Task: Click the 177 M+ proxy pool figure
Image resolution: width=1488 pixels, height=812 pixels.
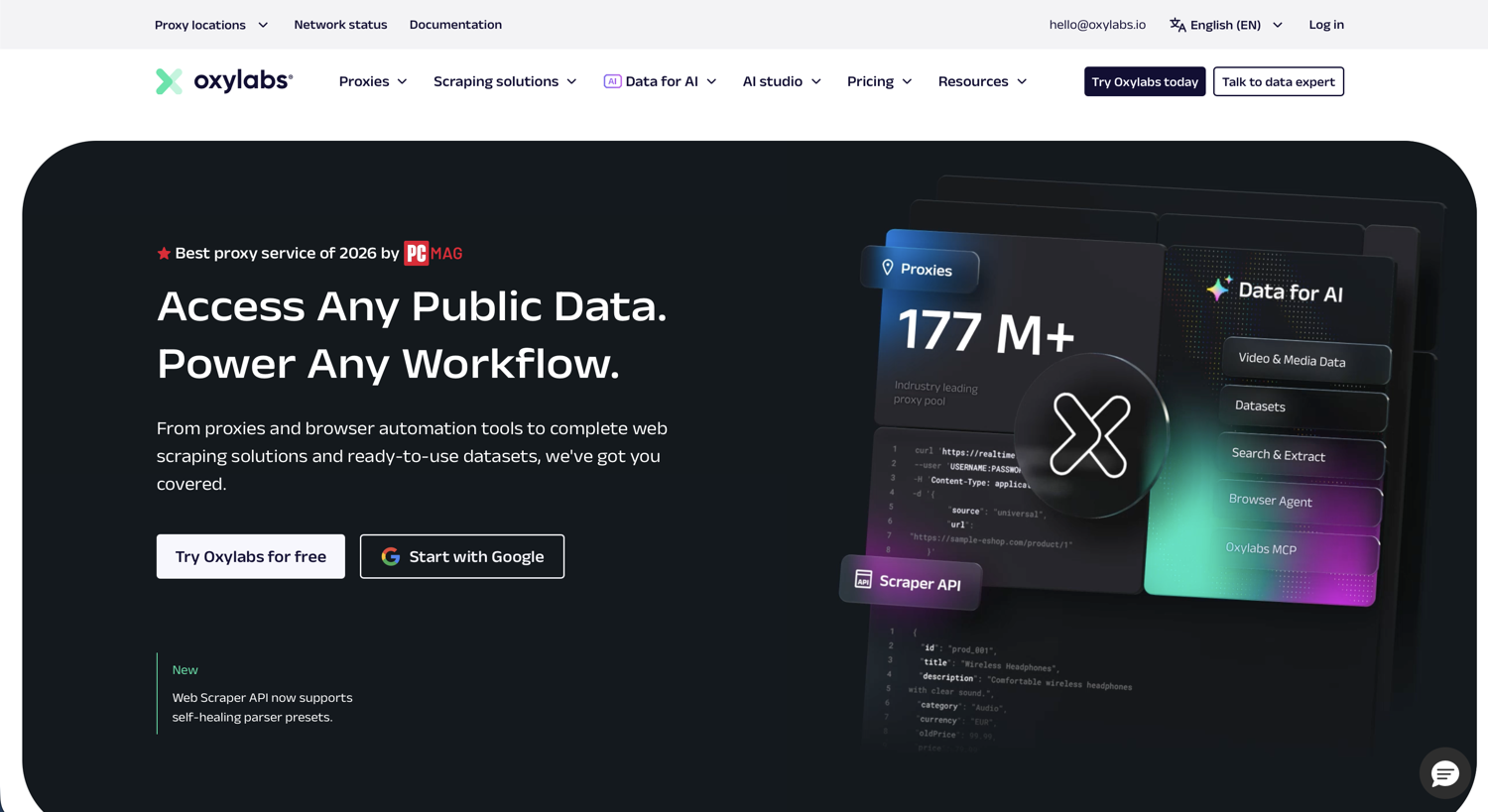Action: pyautogui.click(x=986, y=332)
